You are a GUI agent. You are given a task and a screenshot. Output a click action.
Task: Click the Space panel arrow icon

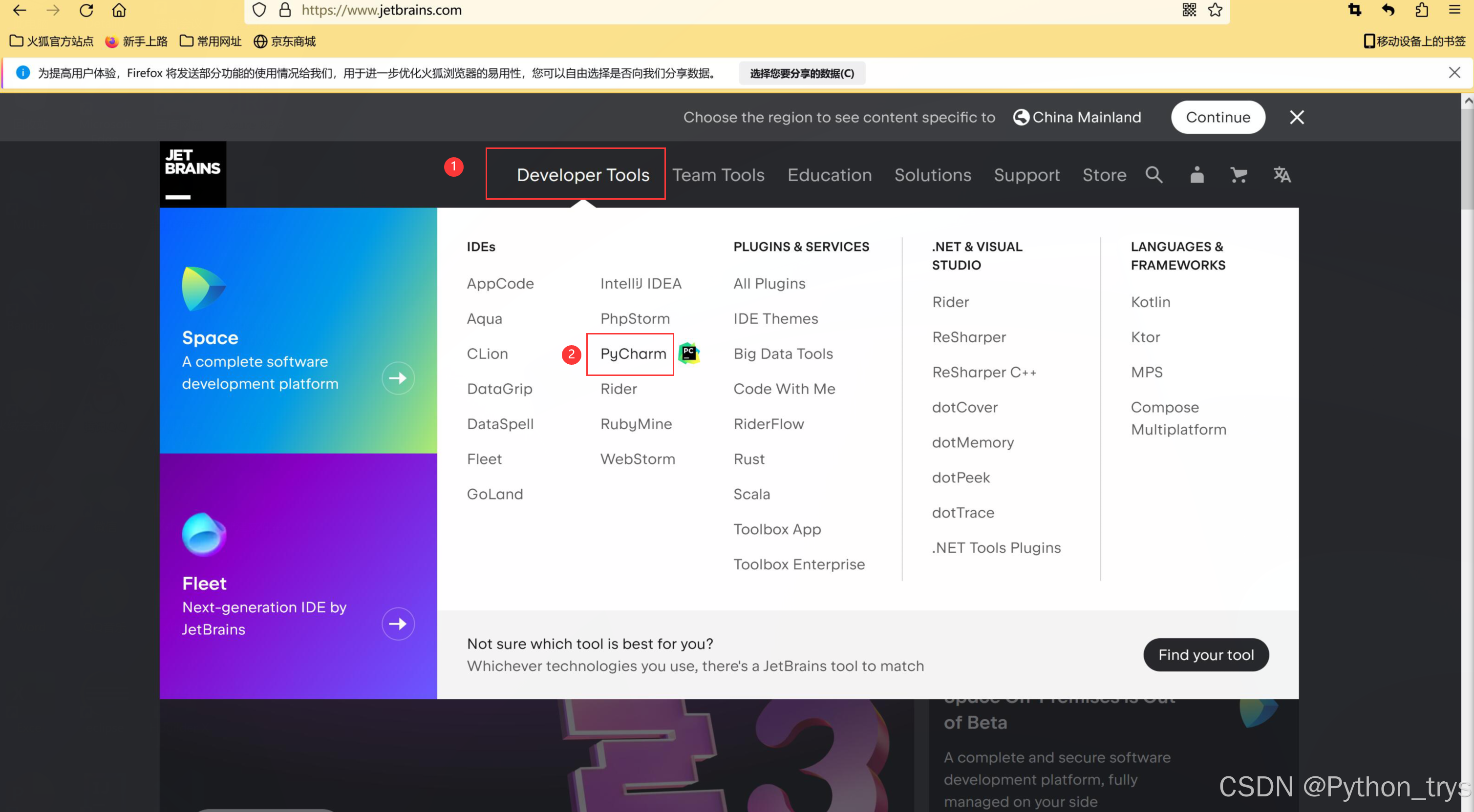[398, 378]
